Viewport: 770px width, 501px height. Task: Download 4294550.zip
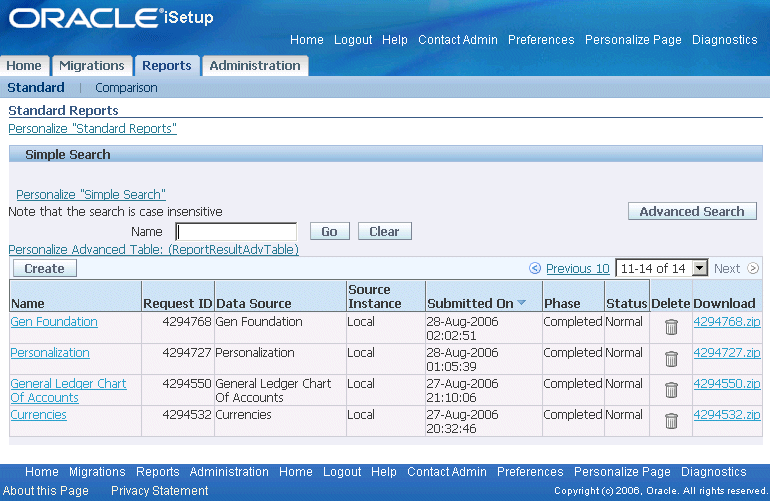click(727, 384)
